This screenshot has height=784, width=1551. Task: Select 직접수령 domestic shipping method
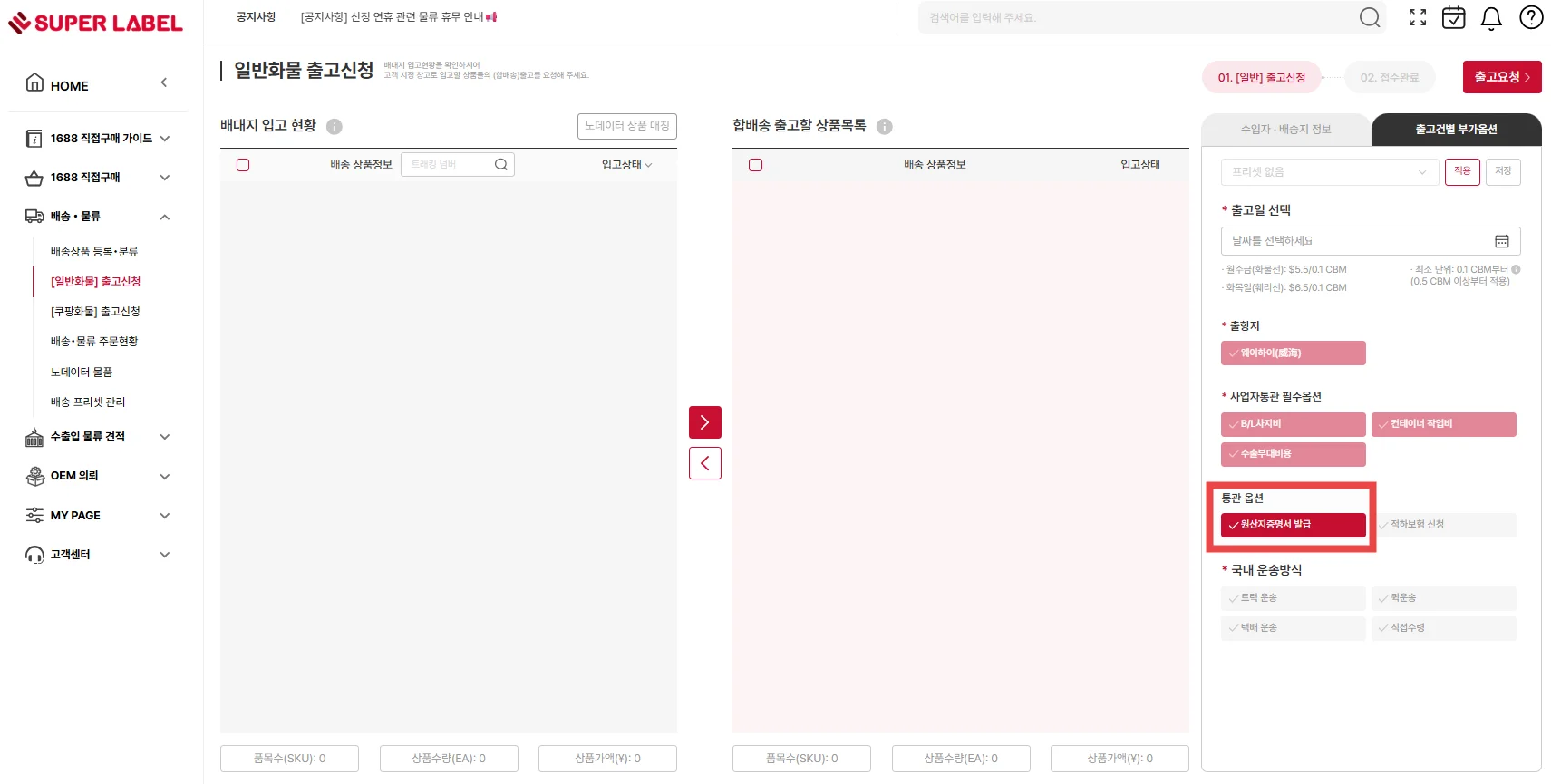click(x=1444, y=628)
